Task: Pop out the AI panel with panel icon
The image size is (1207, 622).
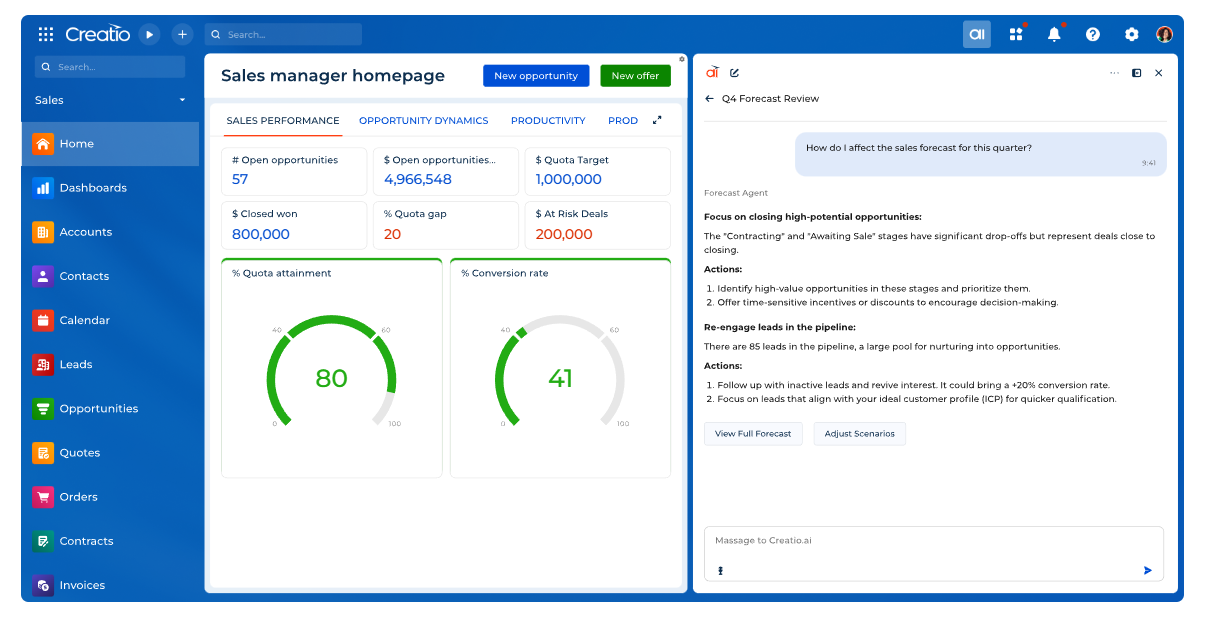Action: [1137, 72]
